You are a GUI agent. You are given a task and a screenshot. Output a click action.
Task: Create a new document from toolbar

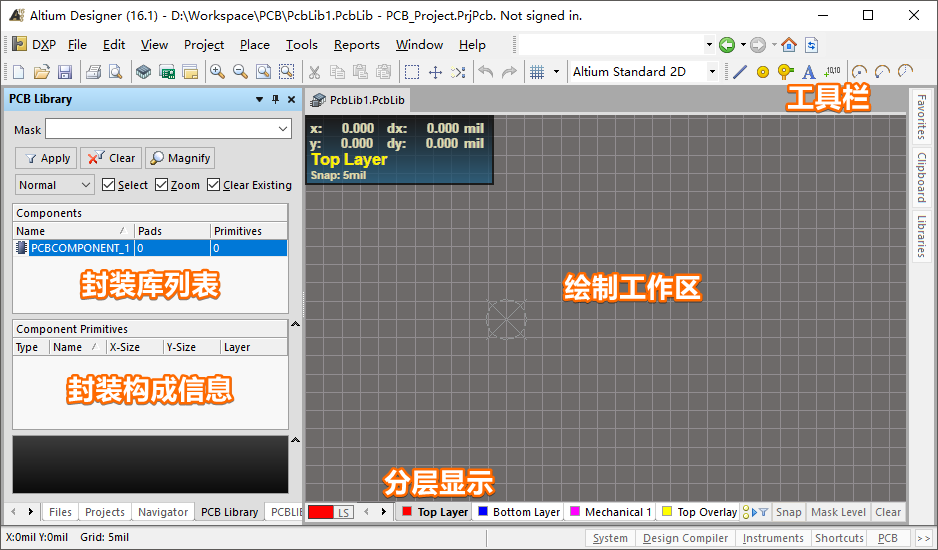tap(19, 72)
